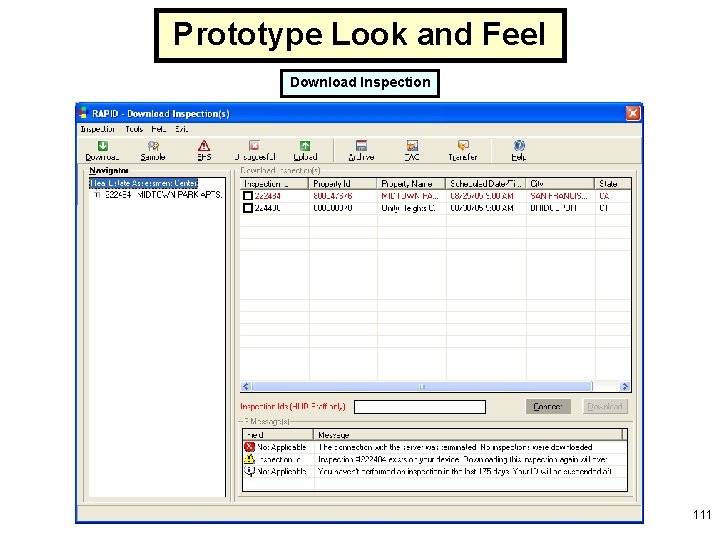Sort by the City column header

coord(560,184)
